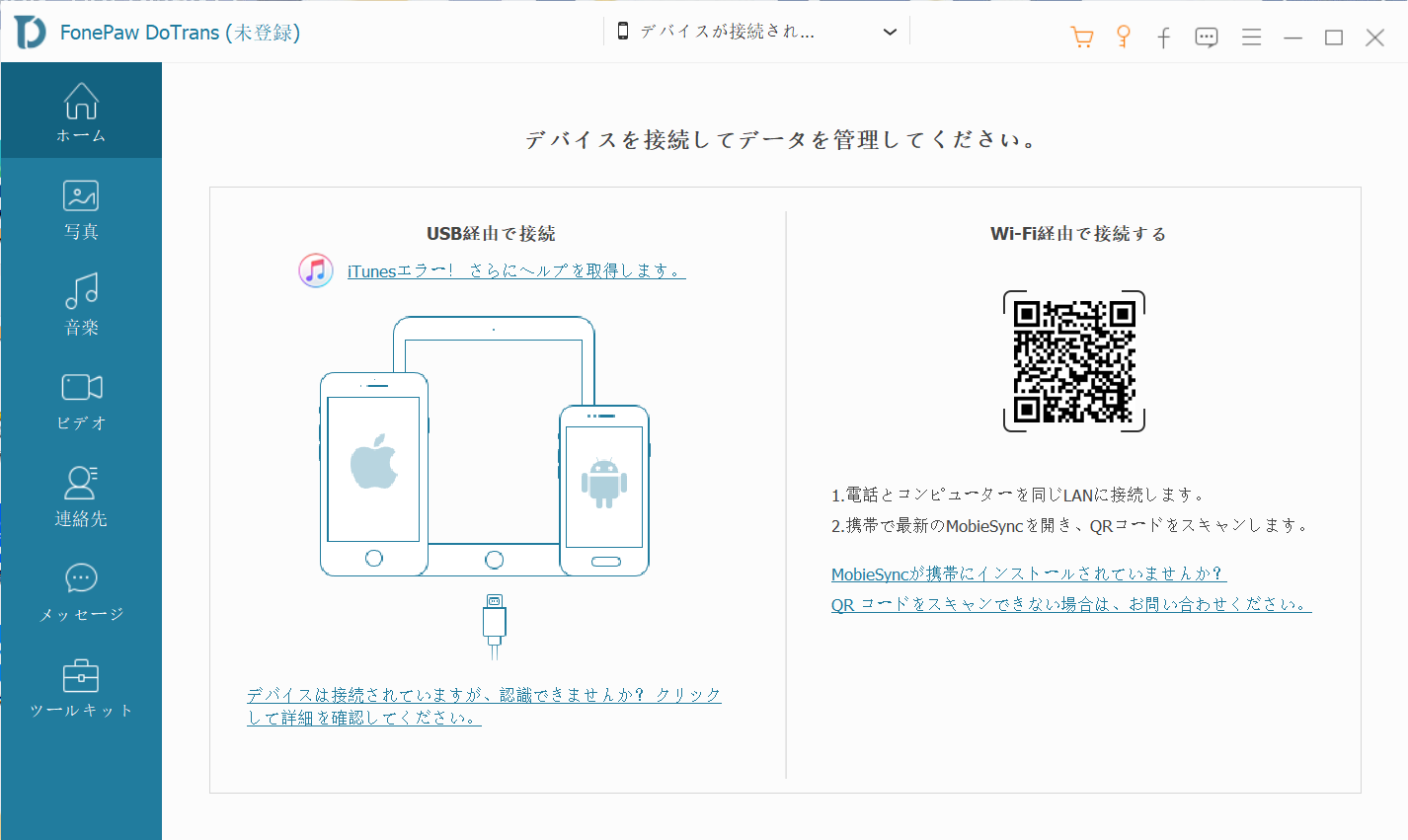
Task: Open the iTunesエラー help link
Action: pyautogui.click(x=516, y=270)
